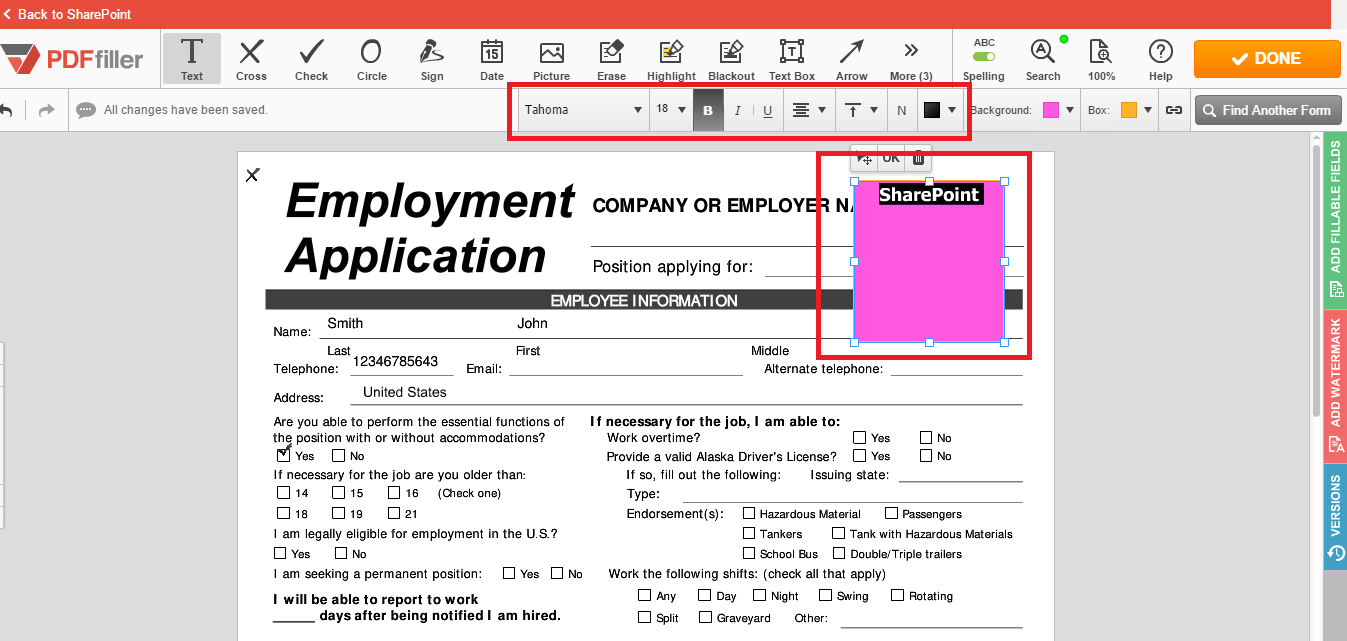Open the vertical alignment dropdown

860,110
